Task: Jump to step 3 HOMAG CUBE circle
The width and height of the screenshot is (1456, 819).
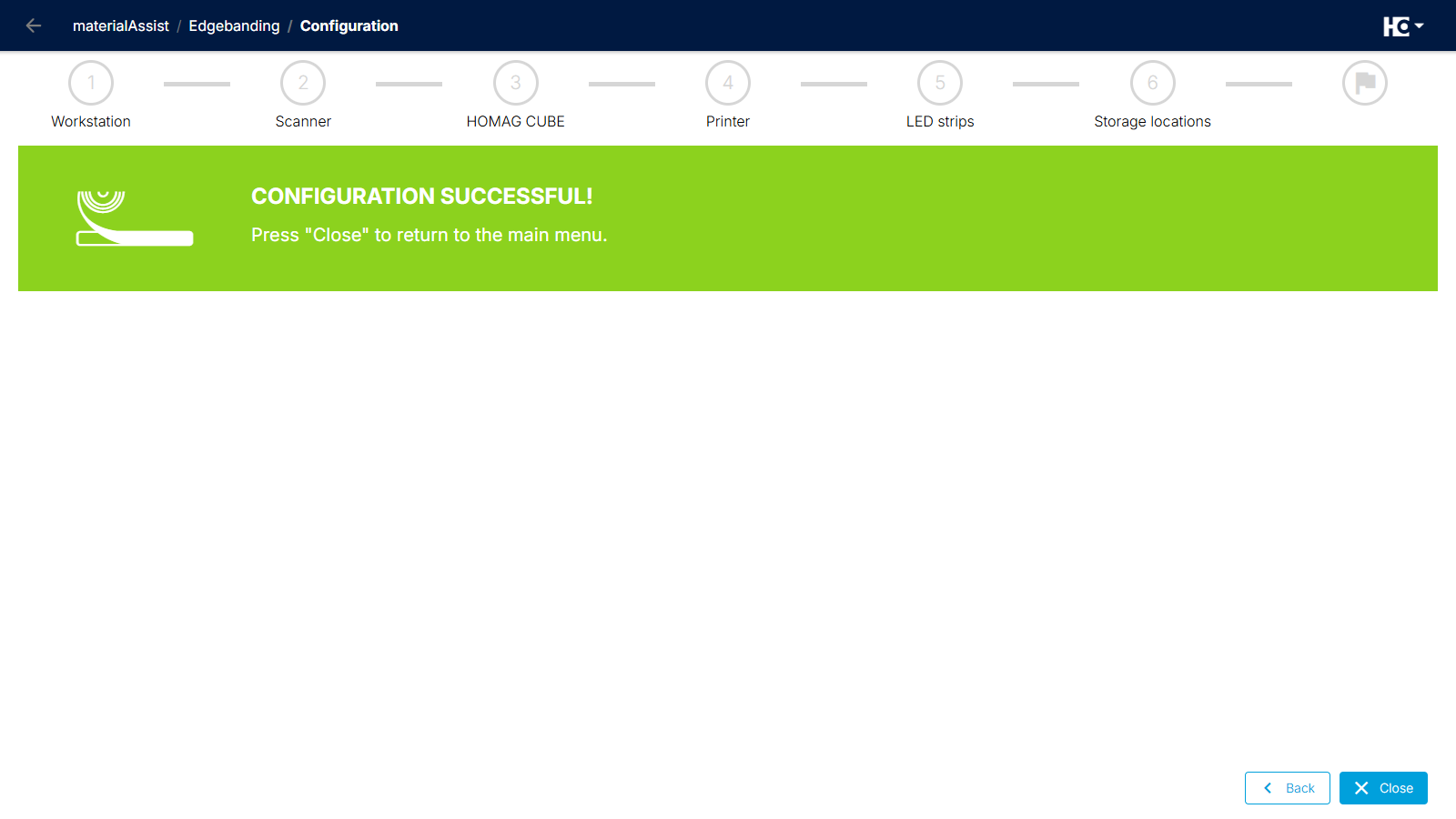Action: (516, 83)
